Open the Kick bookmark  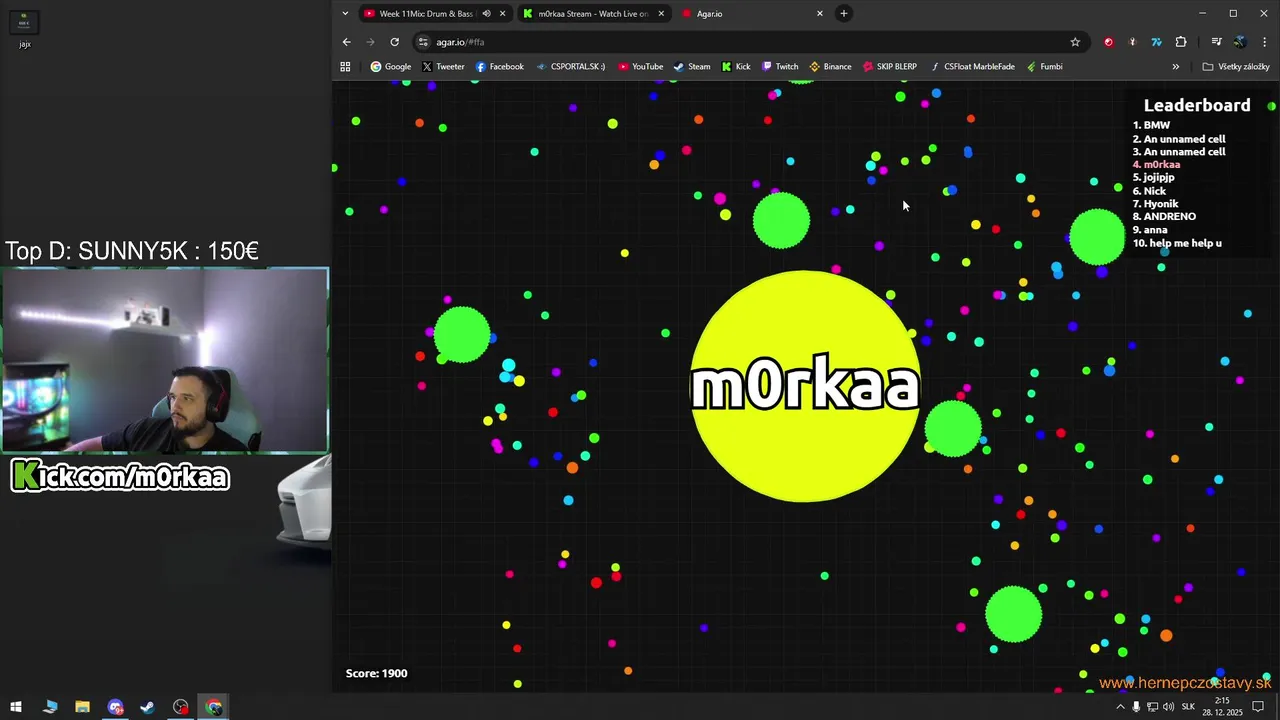click(736, 67)
